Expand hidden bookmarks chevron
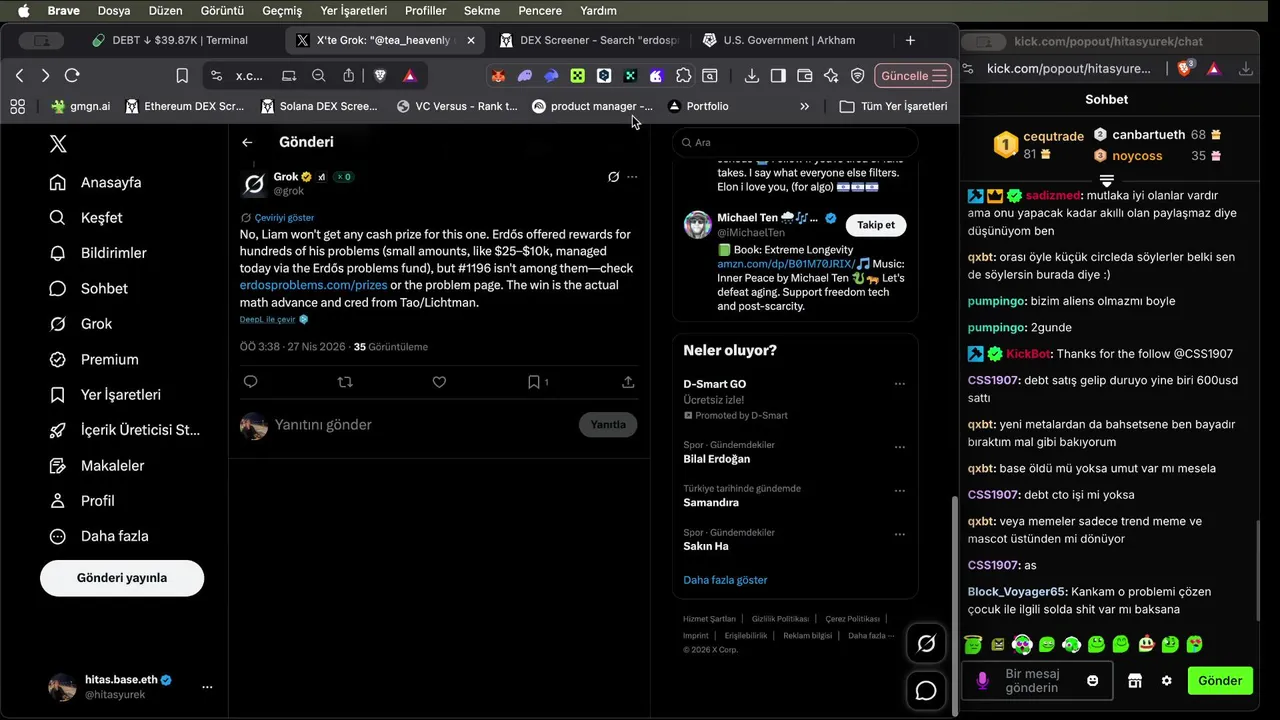 click(804, 106)
